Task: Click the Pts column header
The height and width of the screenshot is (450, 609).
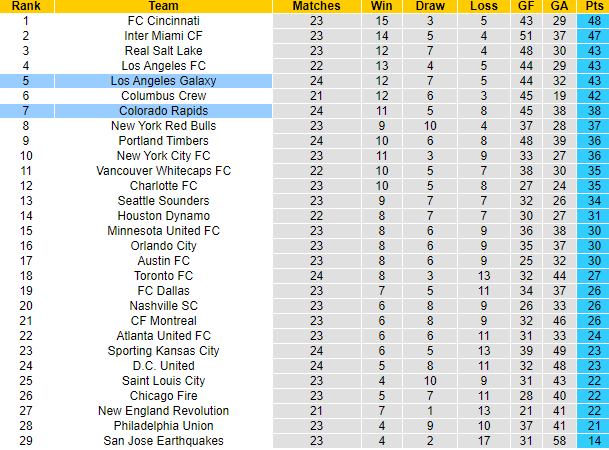Action: pos(595,6)
